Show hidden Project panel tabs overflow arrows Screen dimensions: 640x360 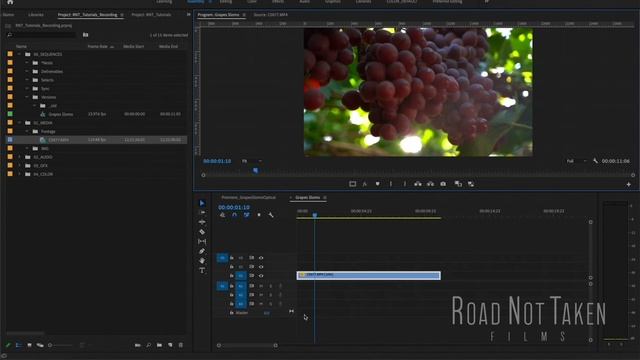click(x=188, y=14)
